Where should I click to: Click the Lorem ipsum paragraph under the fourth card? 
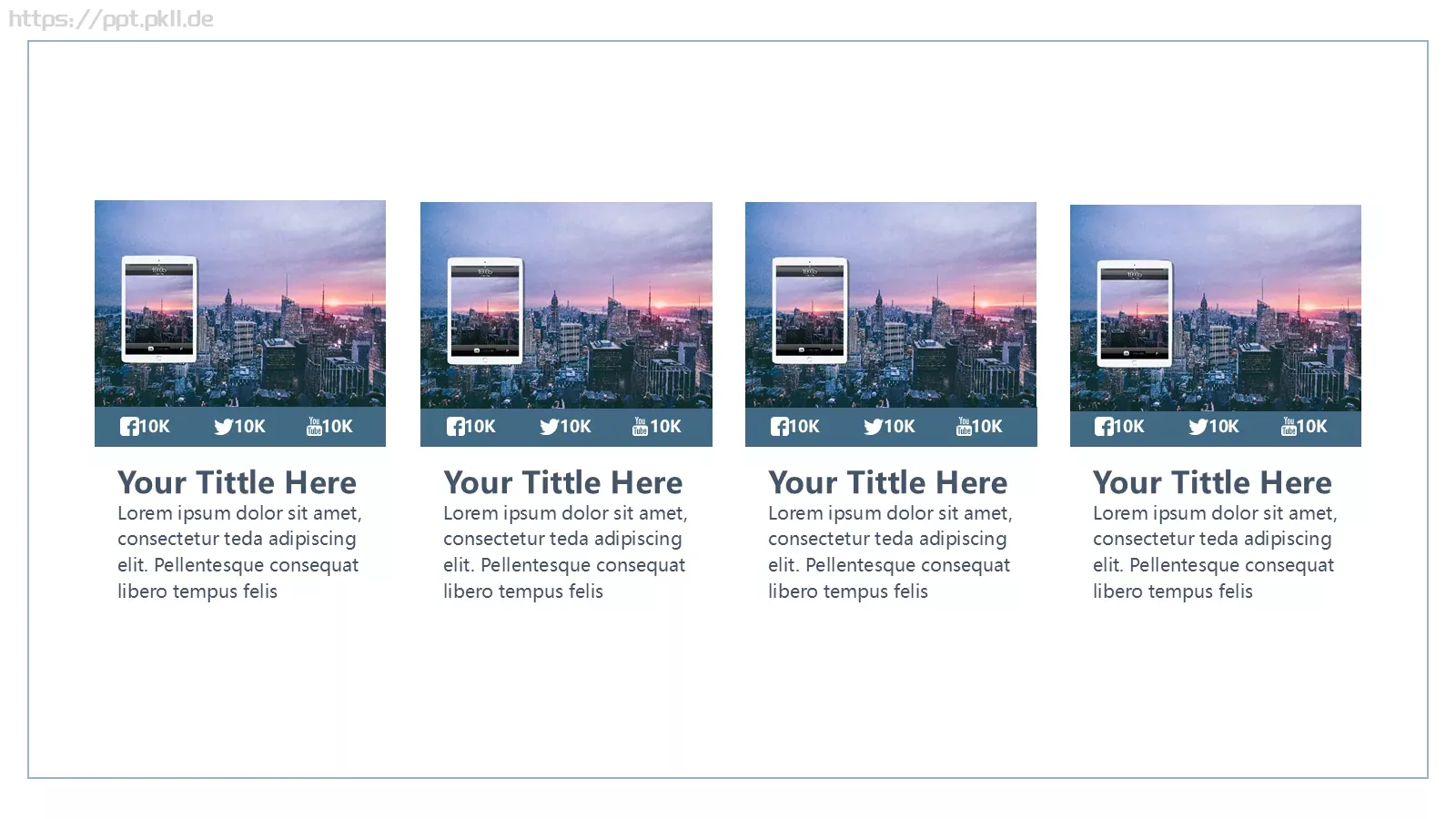[1215, 552]
